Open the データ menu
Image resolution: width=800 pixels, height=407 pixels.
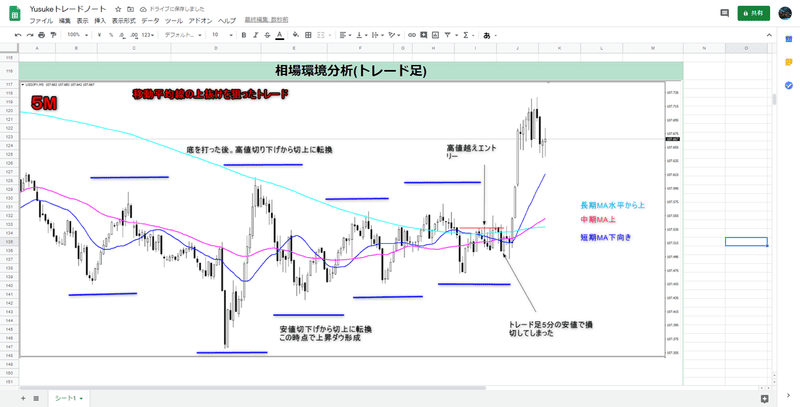pos(150,21)
